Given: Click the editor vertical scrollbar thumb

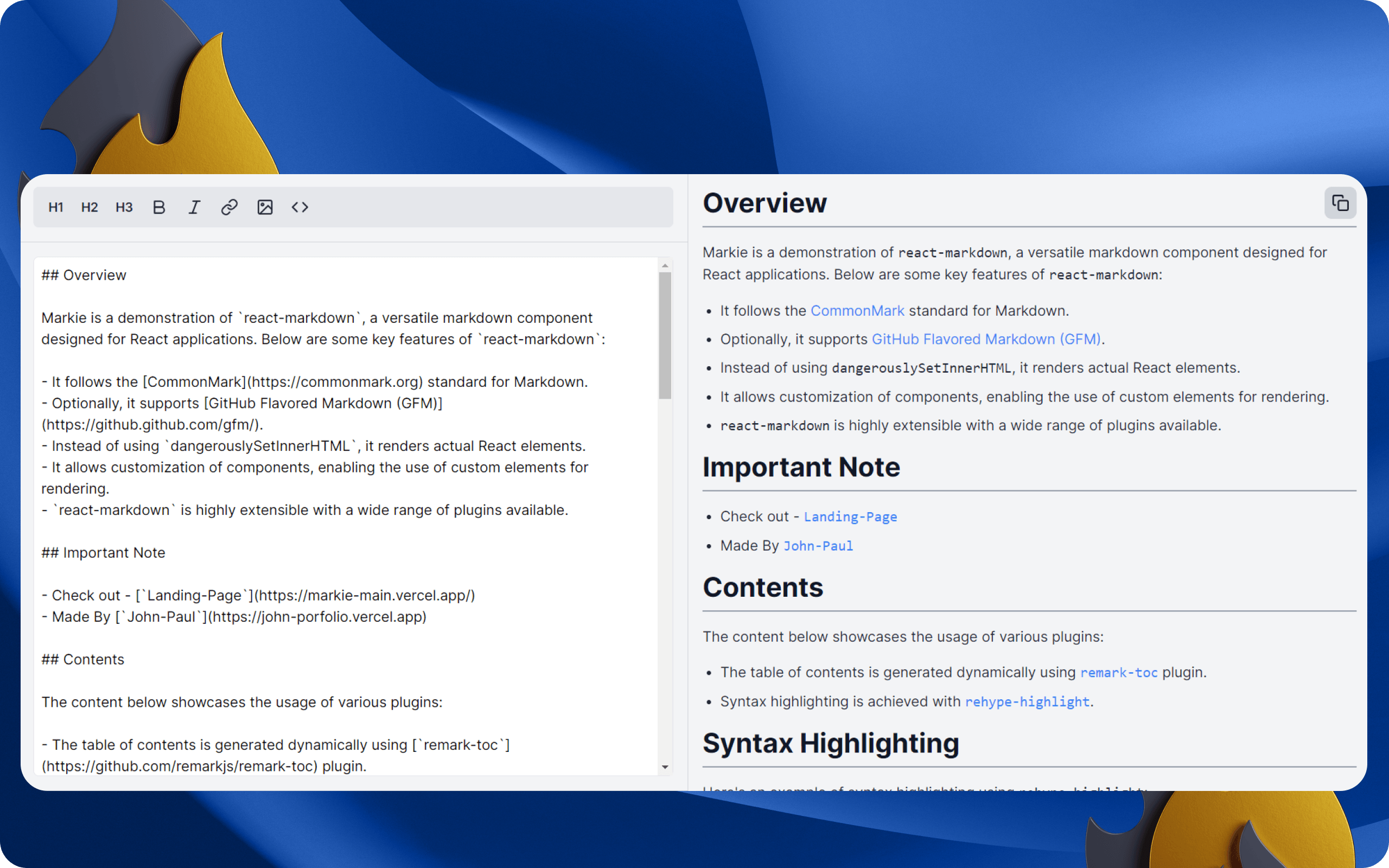Looking at the screenshot, I should [665, 336].
